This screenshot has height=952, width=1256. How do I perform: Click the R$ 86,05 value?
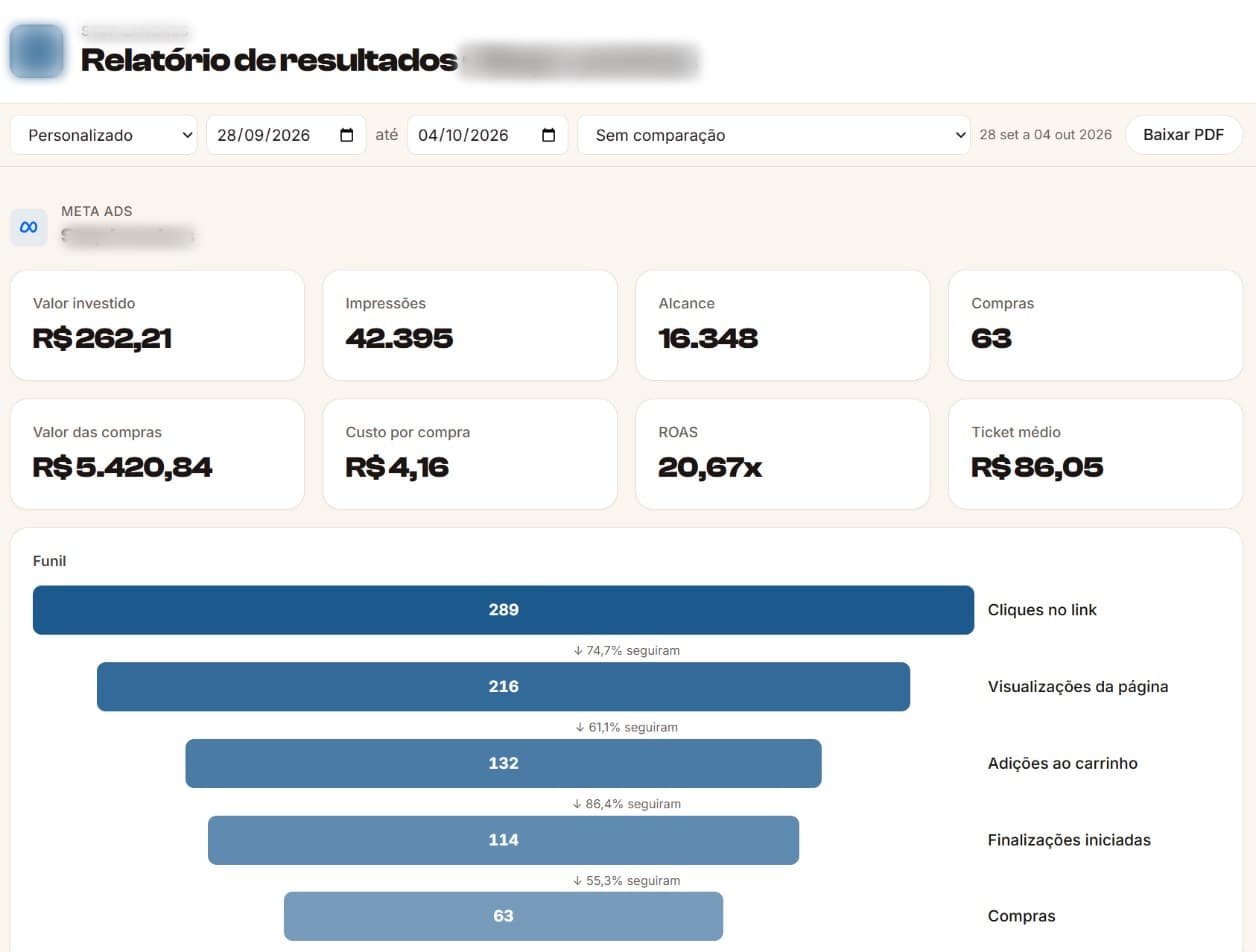click(1037, 467)
